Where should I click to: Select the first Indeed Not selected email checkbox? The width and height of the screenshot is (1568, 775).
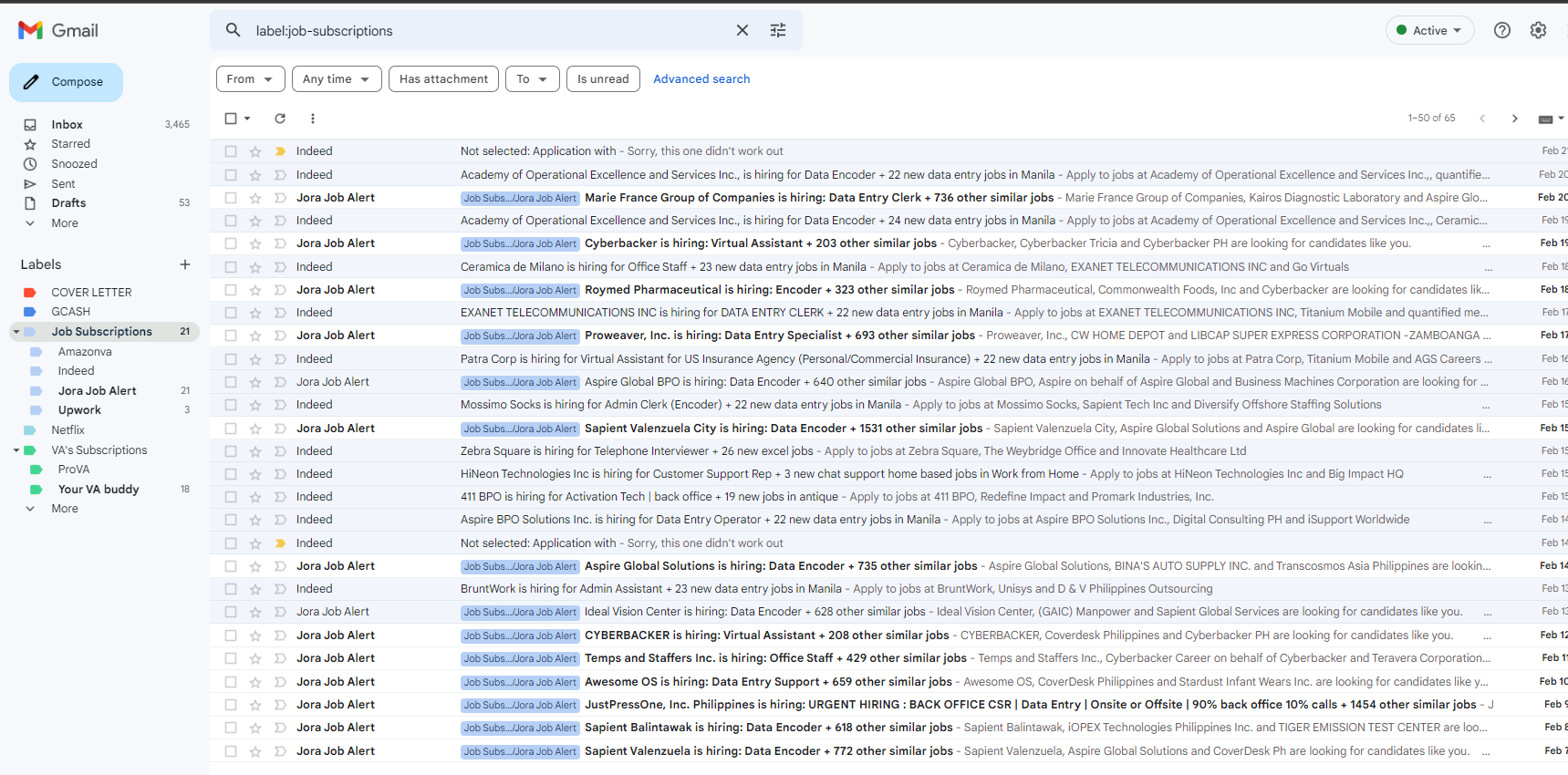click(231, 151)
